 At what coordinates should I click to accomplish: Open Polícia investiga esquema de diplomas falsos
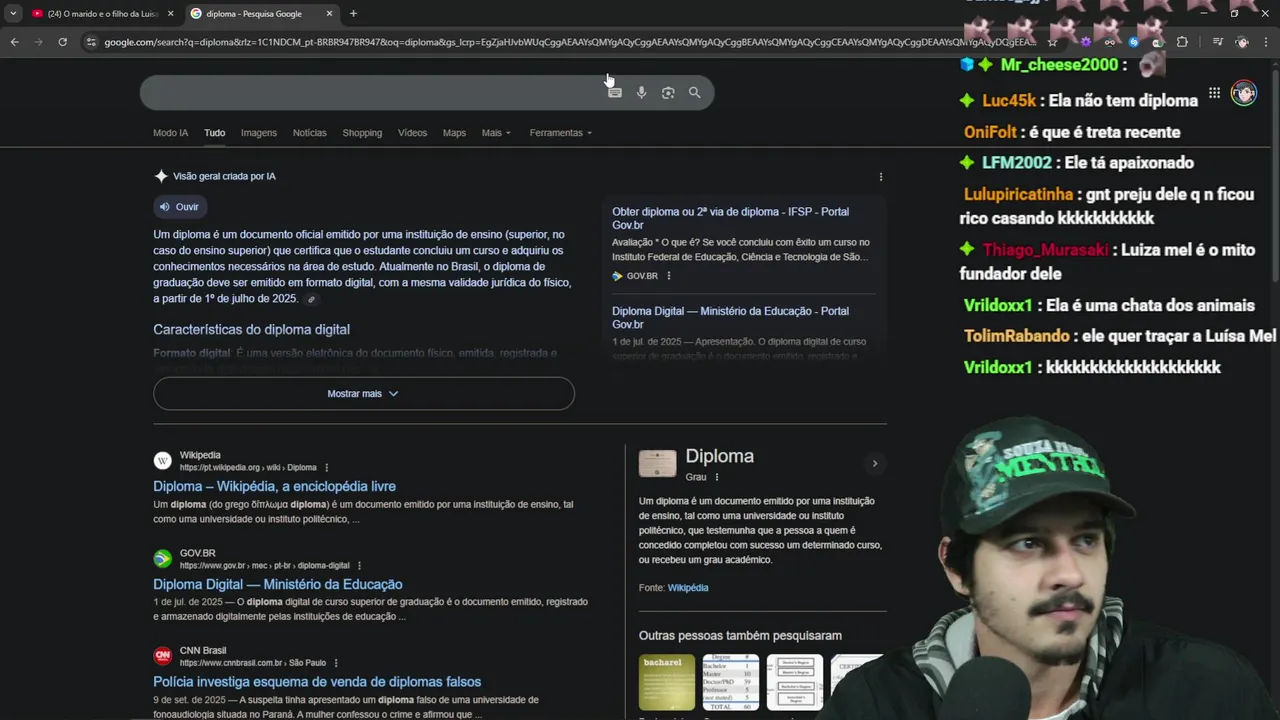(x=317, y=682)
